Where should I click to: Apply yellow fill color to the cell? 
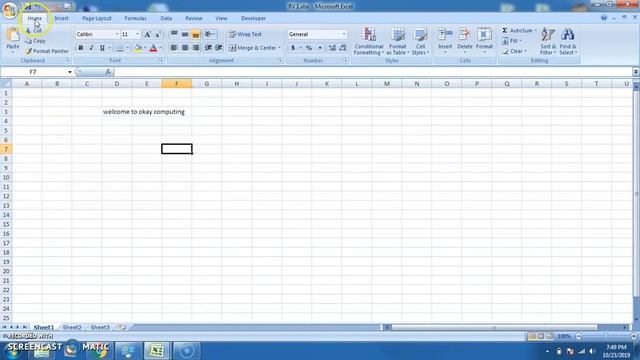pos(138,48)
